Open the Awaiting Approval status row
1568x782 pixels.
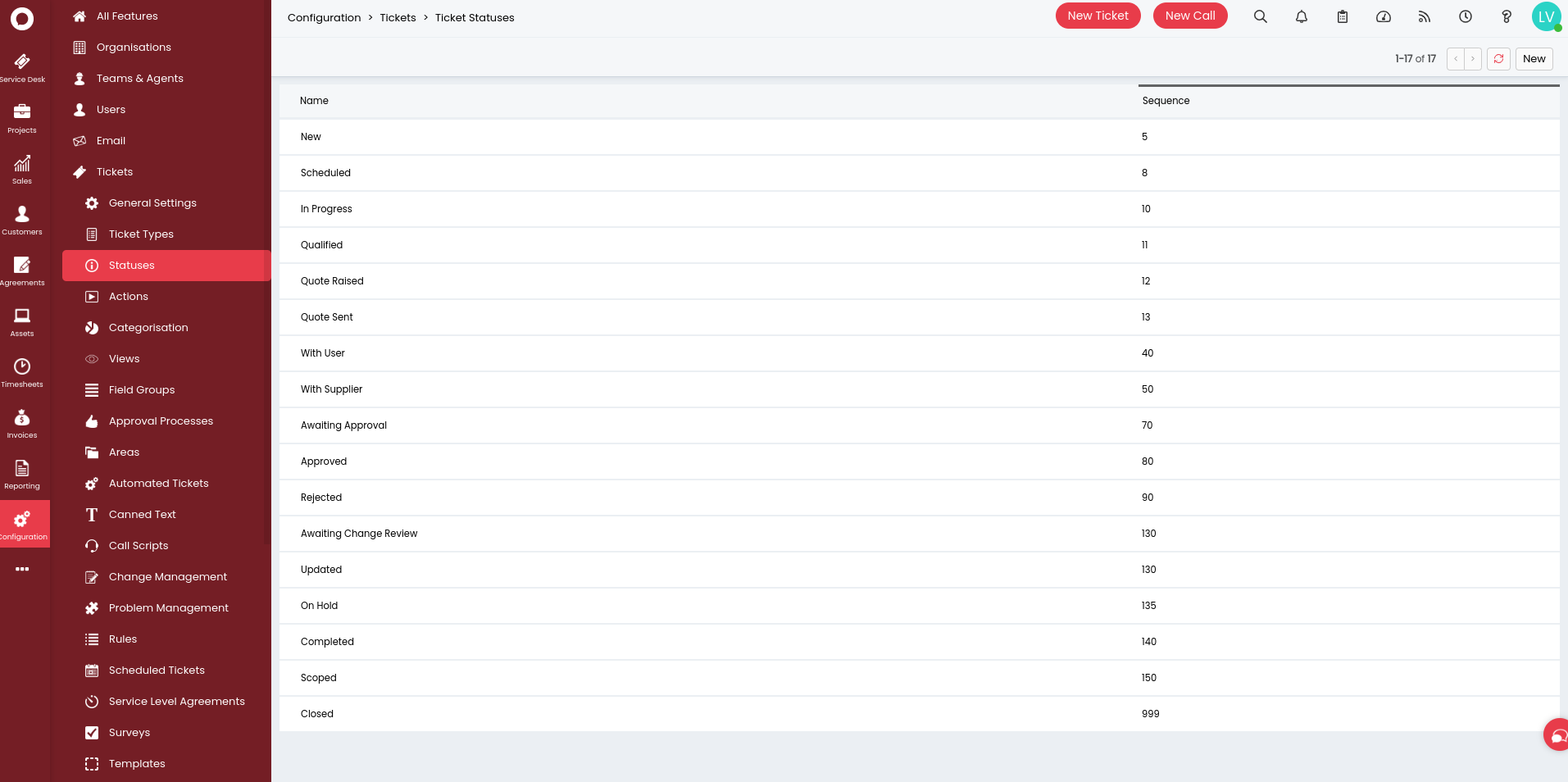(343, 425)
